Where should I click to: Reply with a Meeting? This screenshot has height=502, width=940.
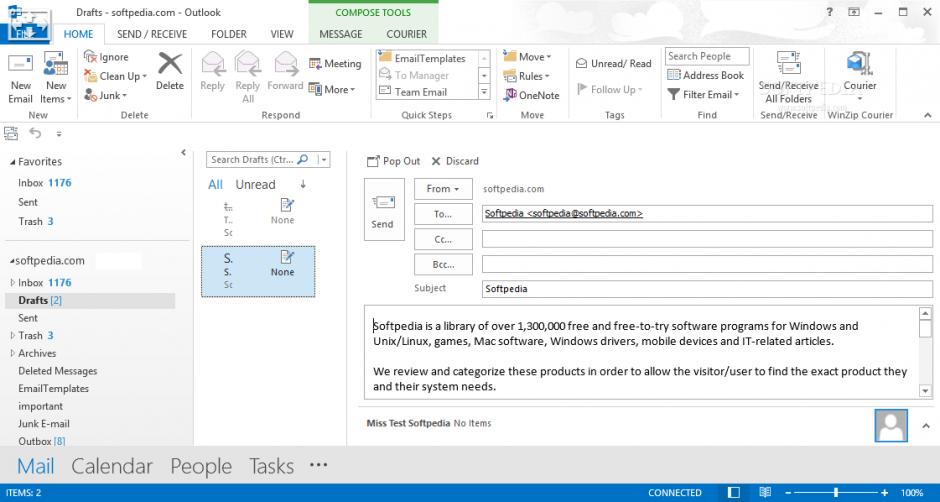point(335,64)
